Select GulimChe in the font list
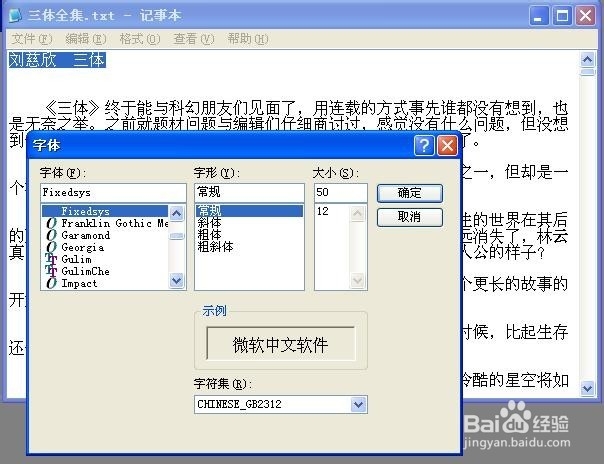The height and width of the screenshot is (464, 604). pos(105,271)
